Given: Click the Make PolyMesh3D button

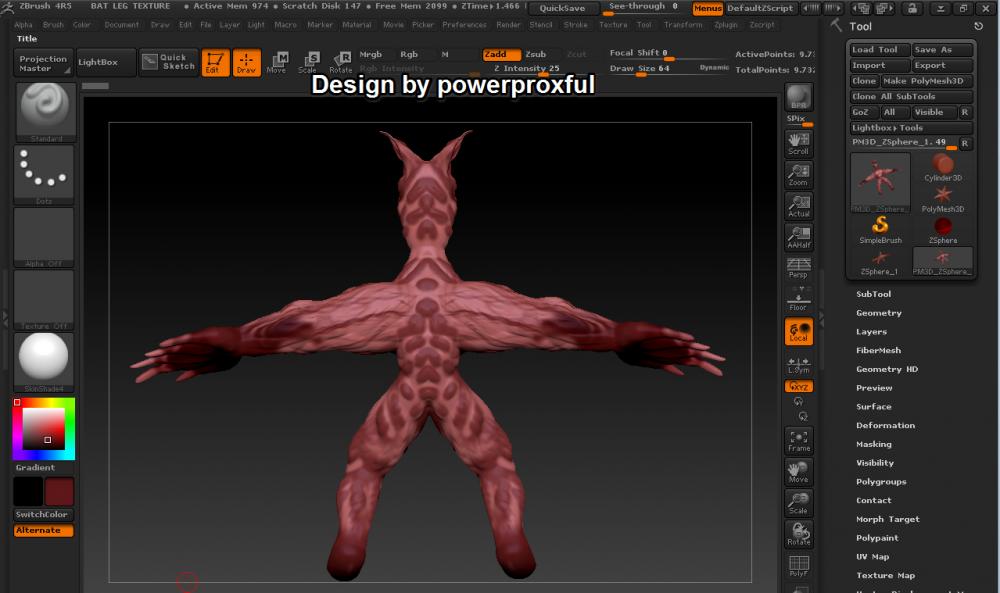Looking at the screenshot, I should point(923,81).
